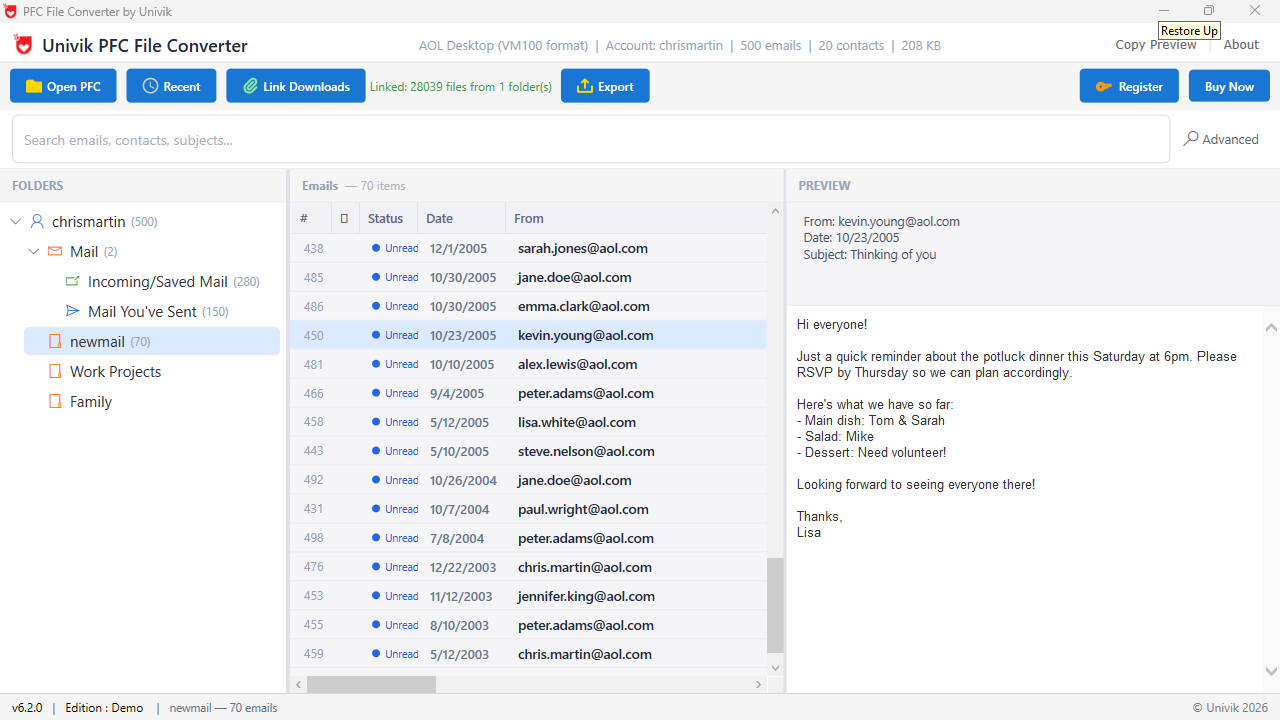Open the About menu
Screen dimensions: 1280x720
tap(1241, 45)
